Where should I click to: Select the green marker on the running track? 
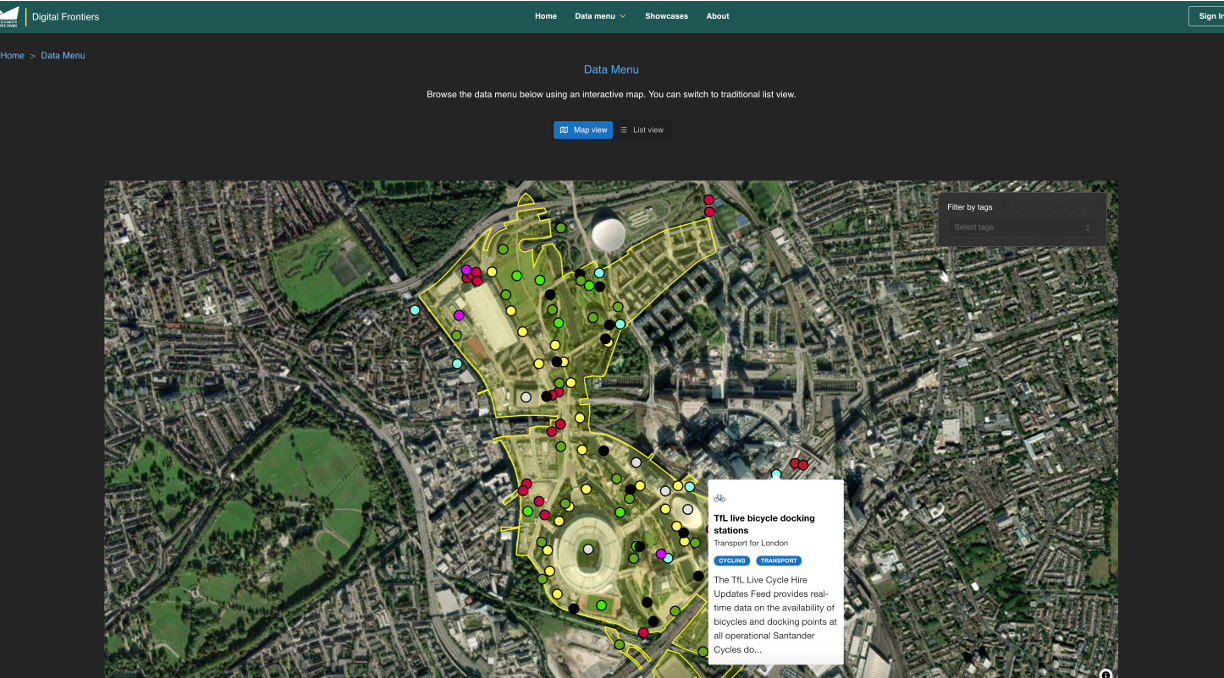[x=601, y=605]
